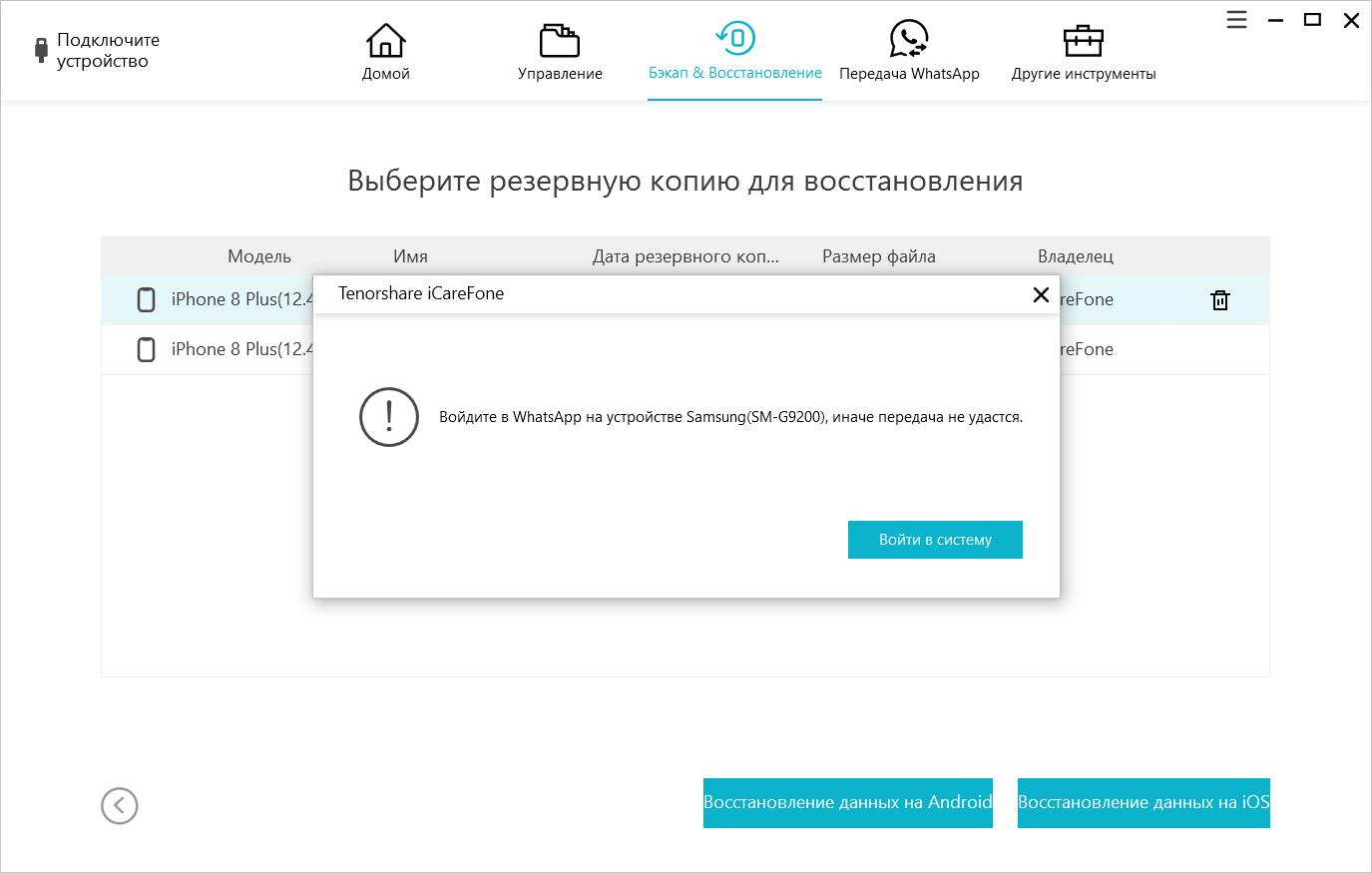Open the Home (Домой) icon
1372x873 pixels.
click(385, 41)
